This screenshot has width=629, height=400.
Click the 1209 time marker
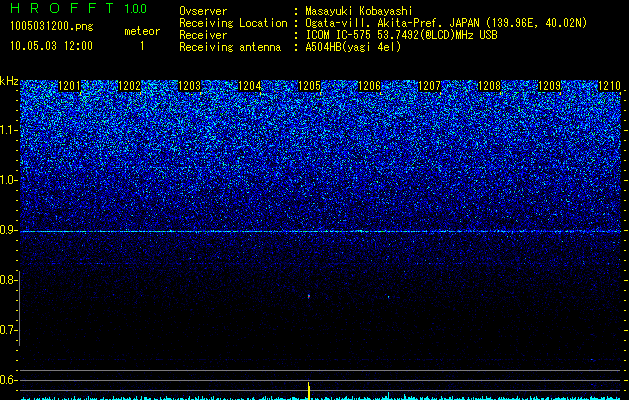[x=550, y=86]
